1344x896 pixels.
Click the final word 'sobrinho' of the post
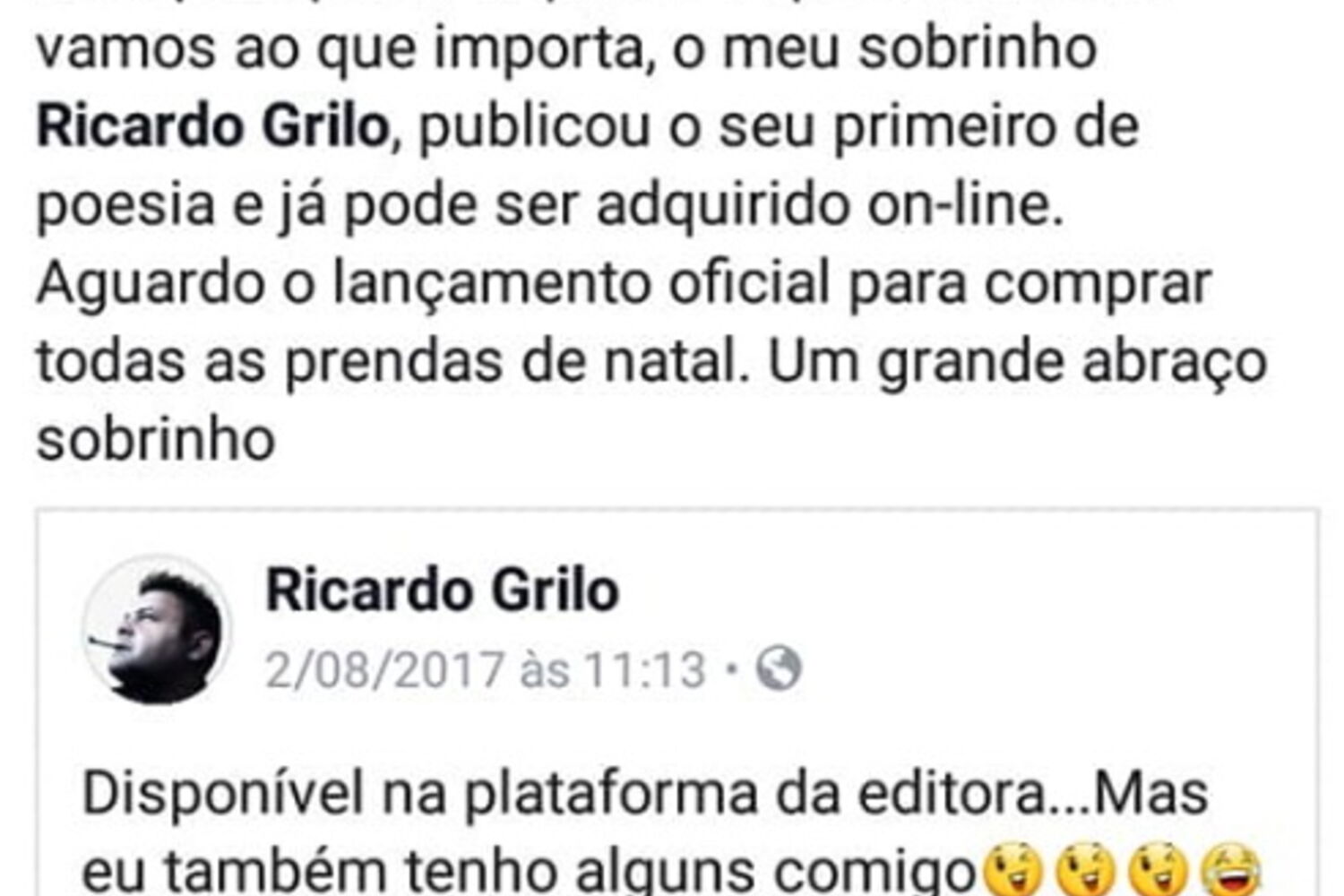pos(156,439)
